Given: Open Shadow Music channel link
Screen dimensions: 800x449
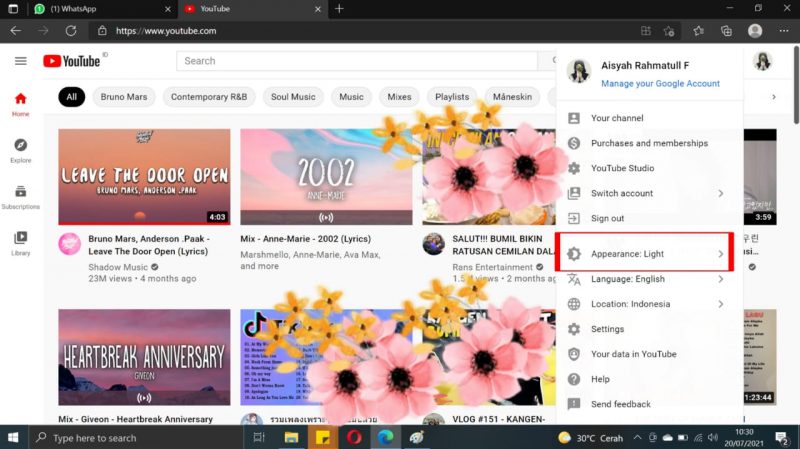Looking at the screenshot, I should [118, 267].
